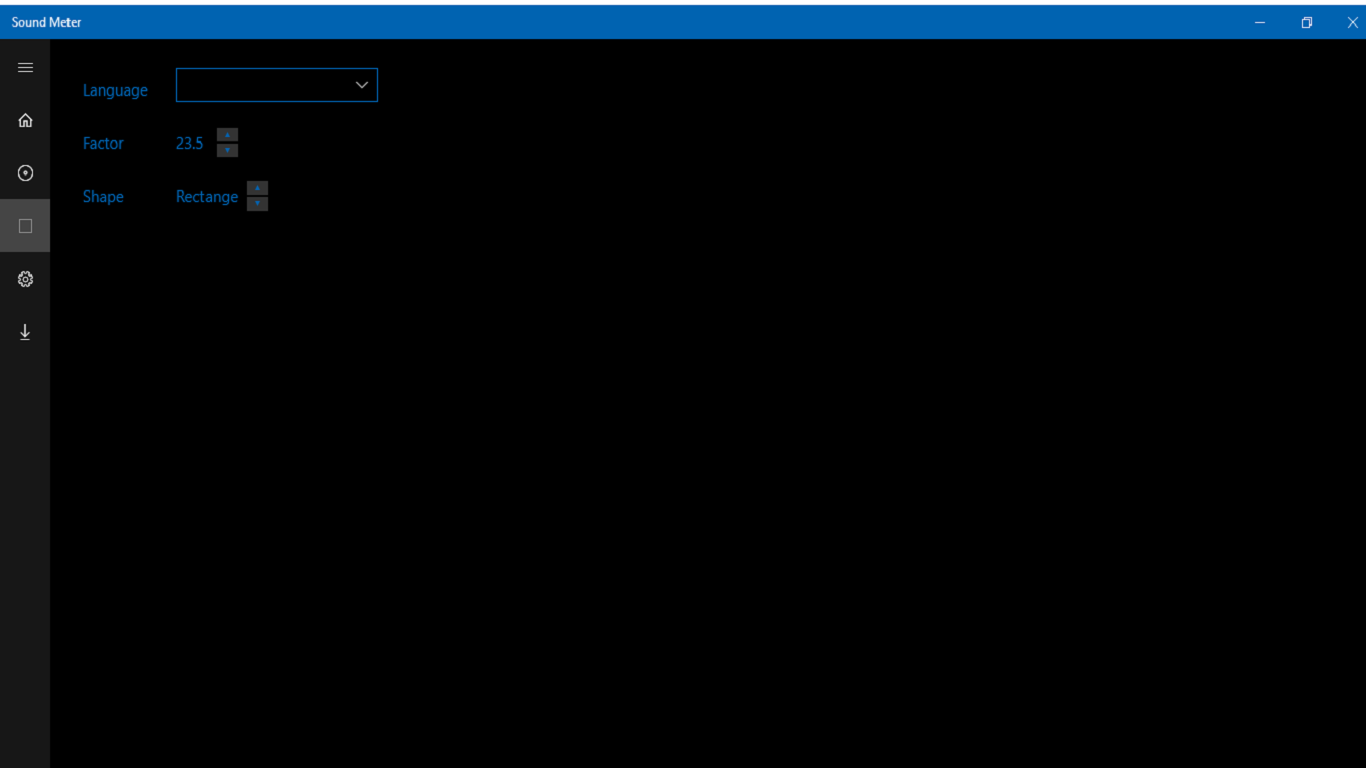Restore down the Sound Meter window
Image resolution: width=1366 pixels, height=768 pixels.
tap(1306, 22)
